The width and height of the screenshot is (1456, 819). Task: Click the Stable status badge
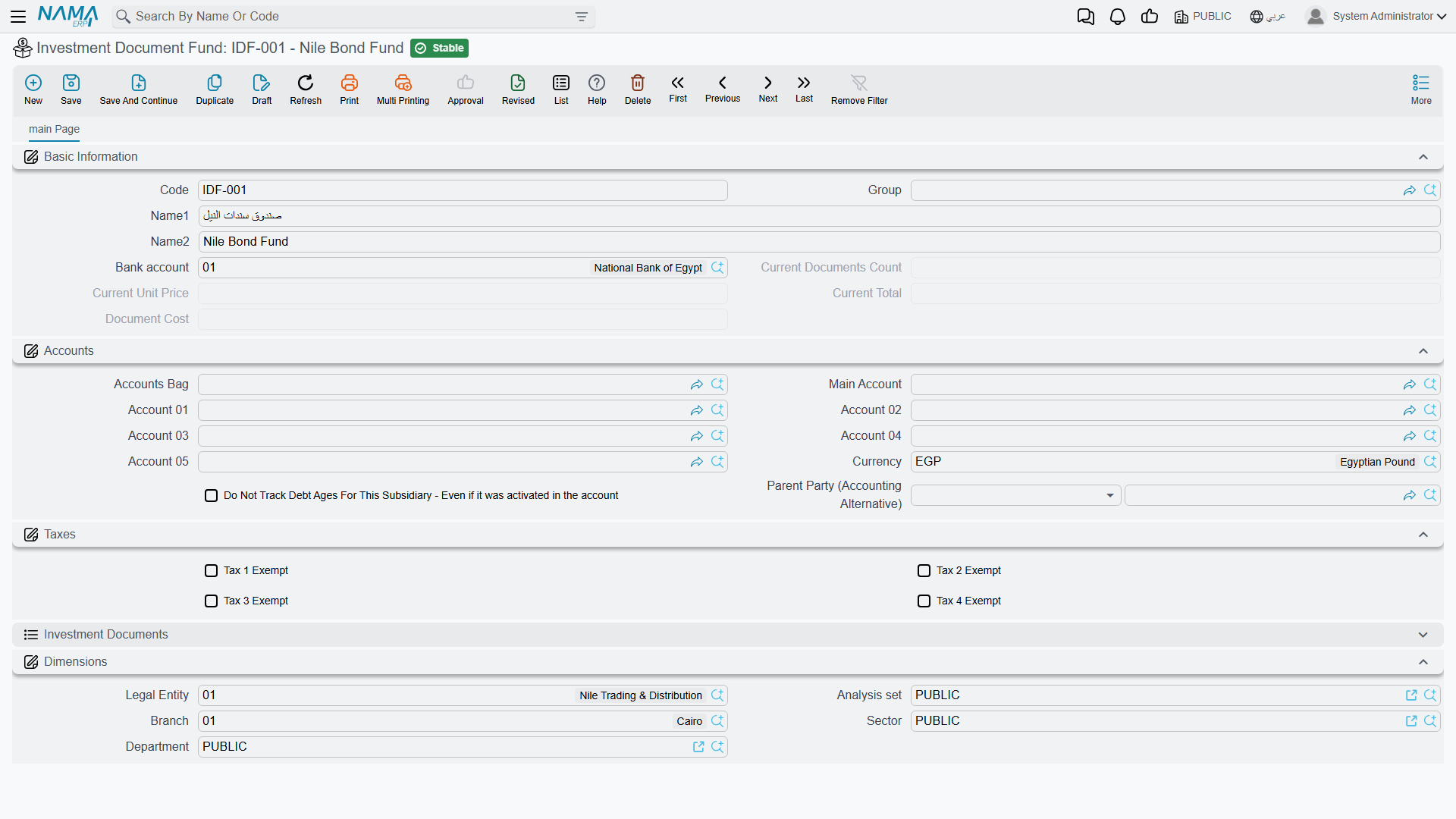(440, 49)
